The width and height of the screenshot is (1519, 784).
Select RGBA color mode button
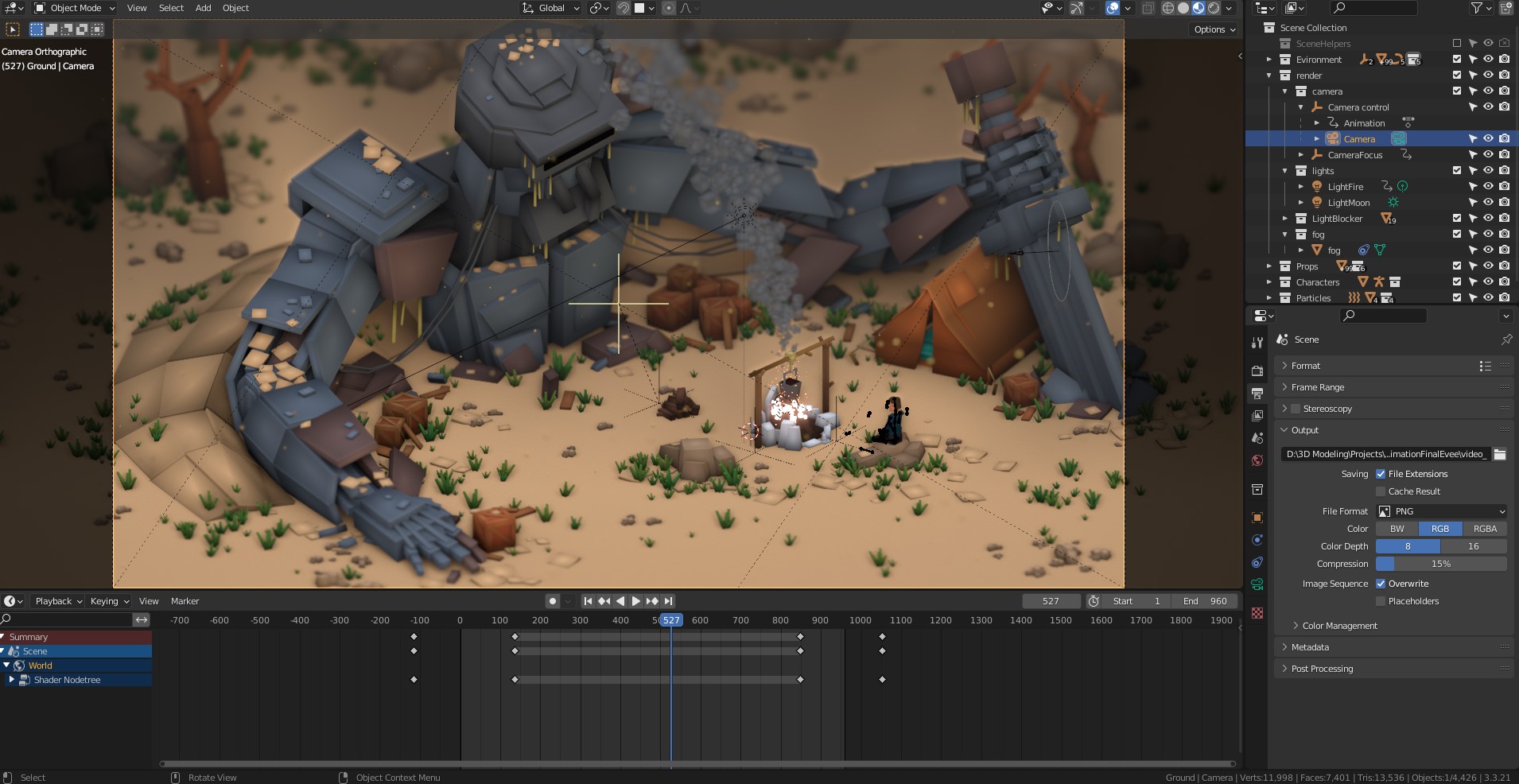1484,529
